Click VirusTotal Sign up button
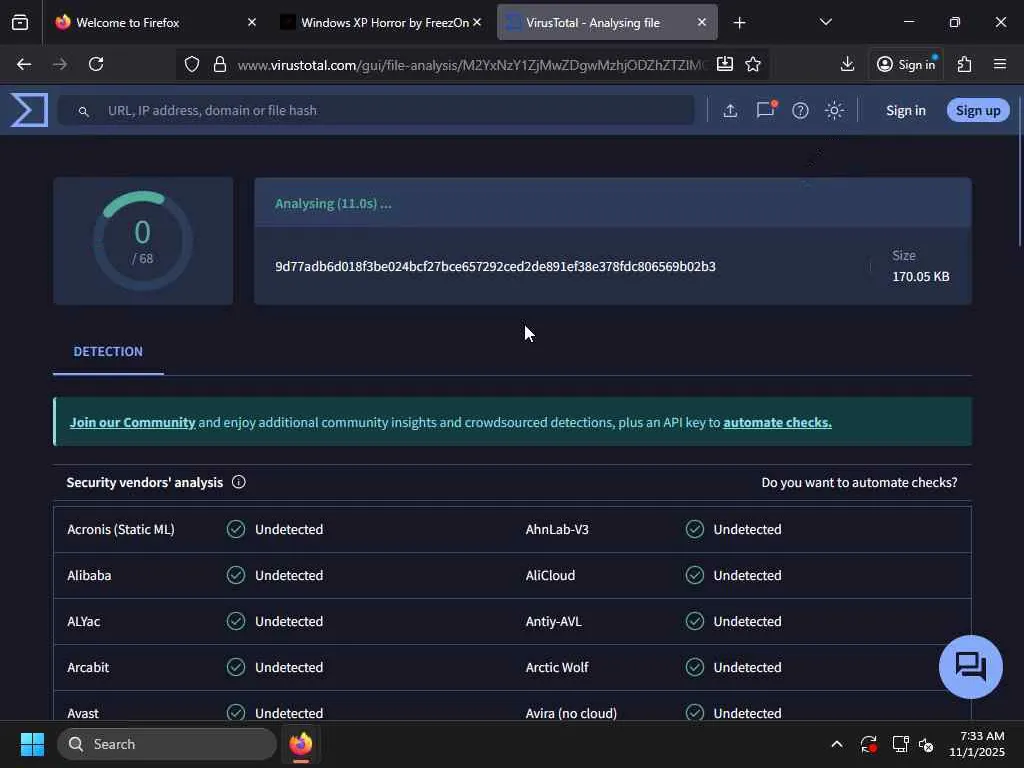The width and height of the screenshot is (1024, 768). 978,110
